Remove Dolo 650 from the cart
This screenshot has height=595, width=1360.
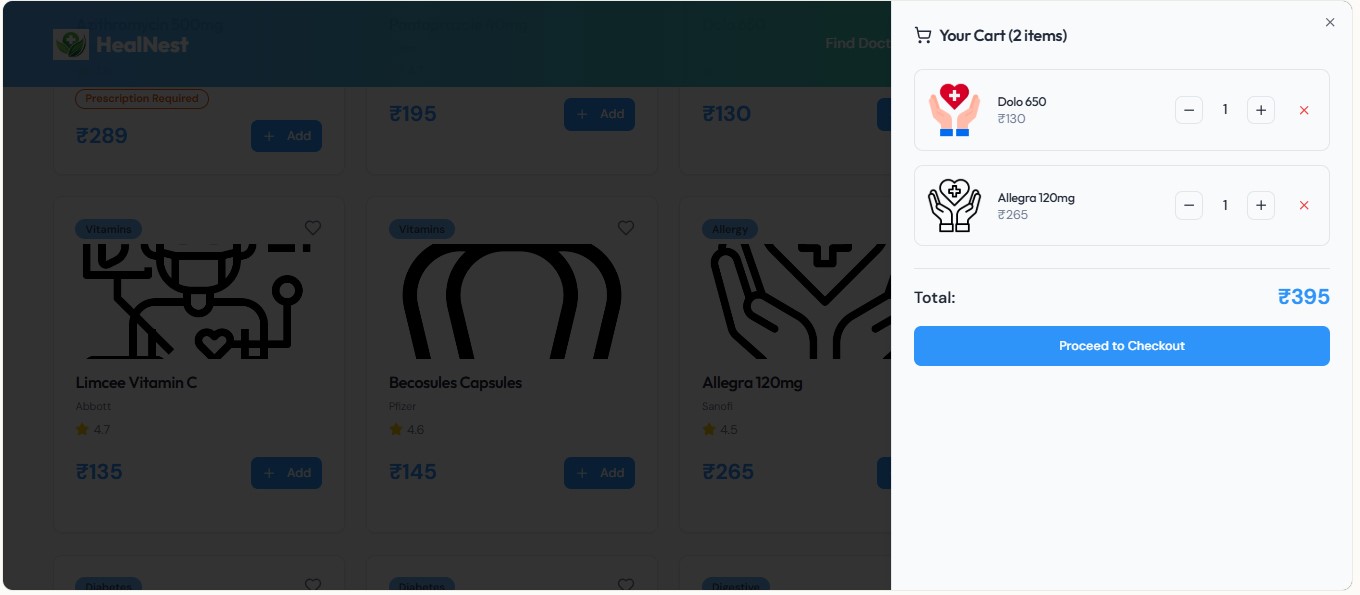click(x=1304, y=110)
